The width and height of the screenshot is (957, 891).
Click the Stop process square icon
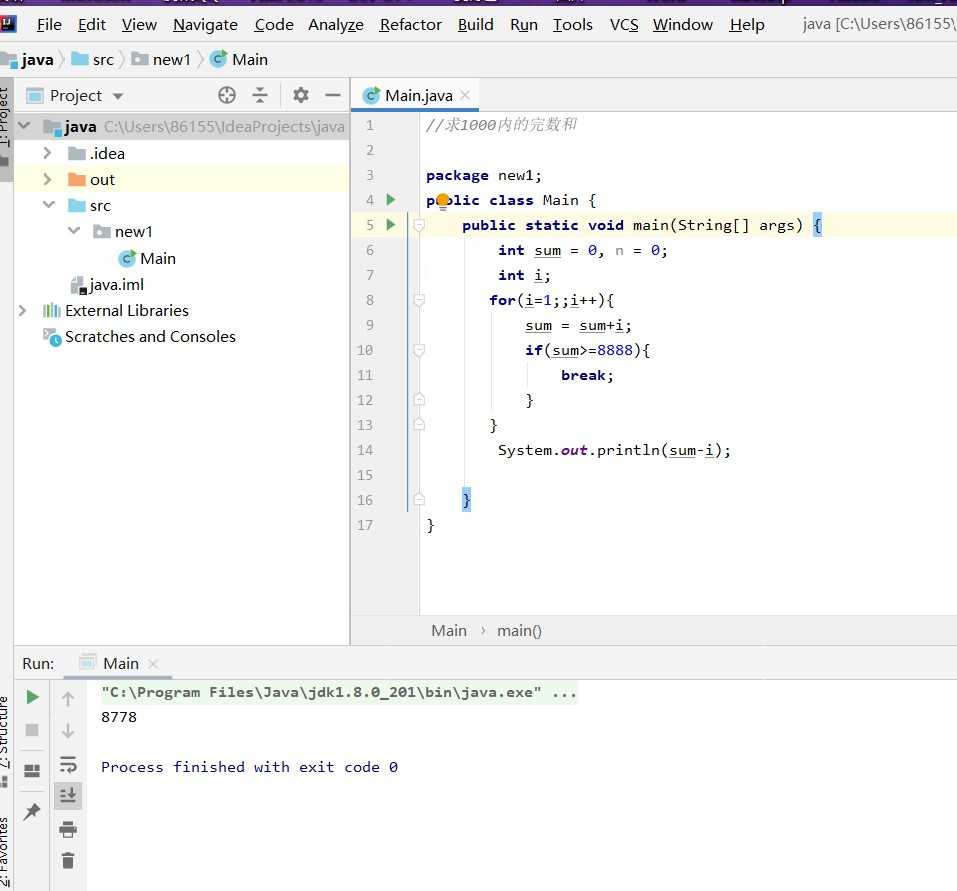coord(32,730)
